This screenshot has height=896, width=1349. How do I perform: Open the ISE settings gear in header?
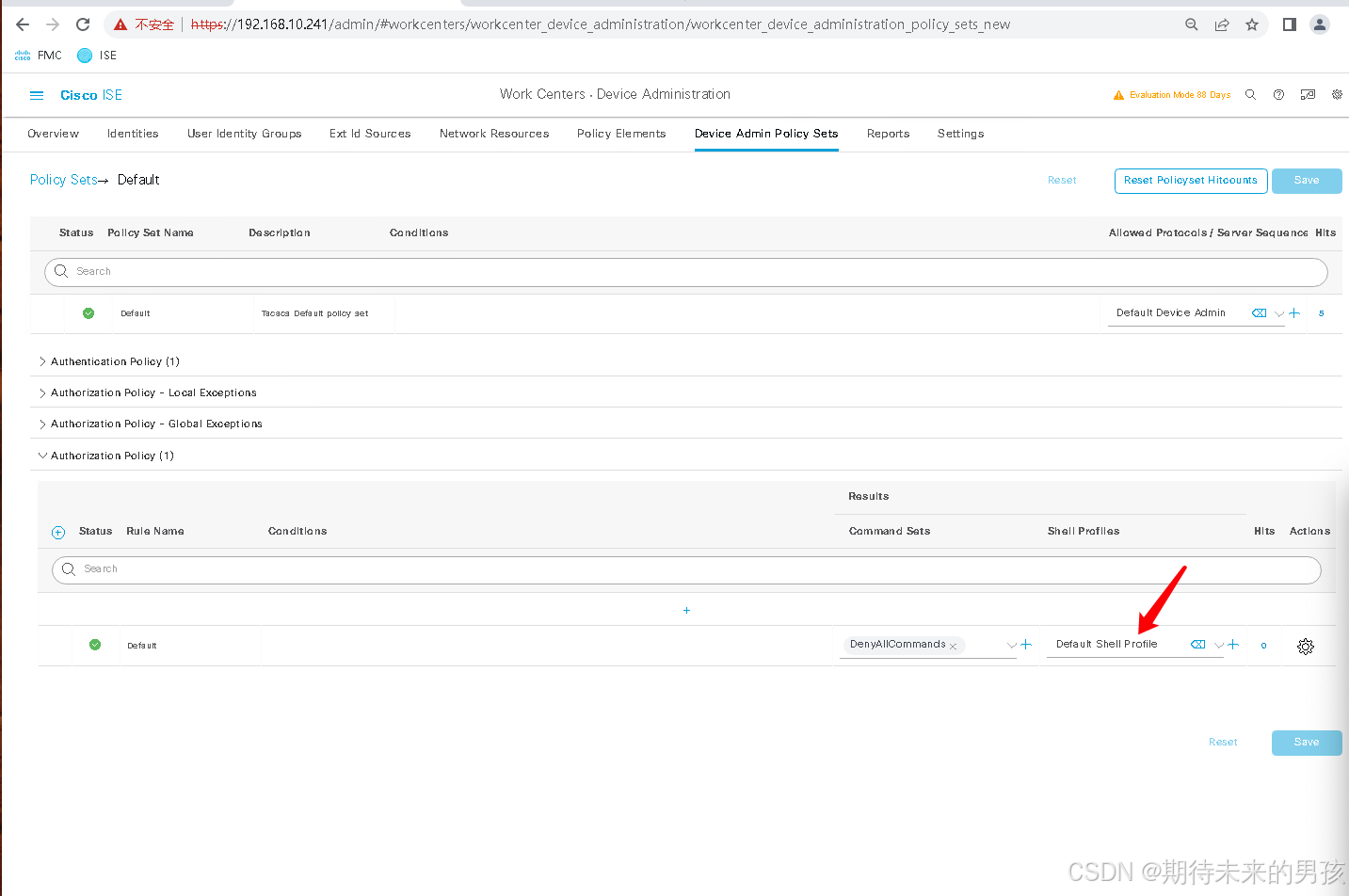(x=1337, y=95)
